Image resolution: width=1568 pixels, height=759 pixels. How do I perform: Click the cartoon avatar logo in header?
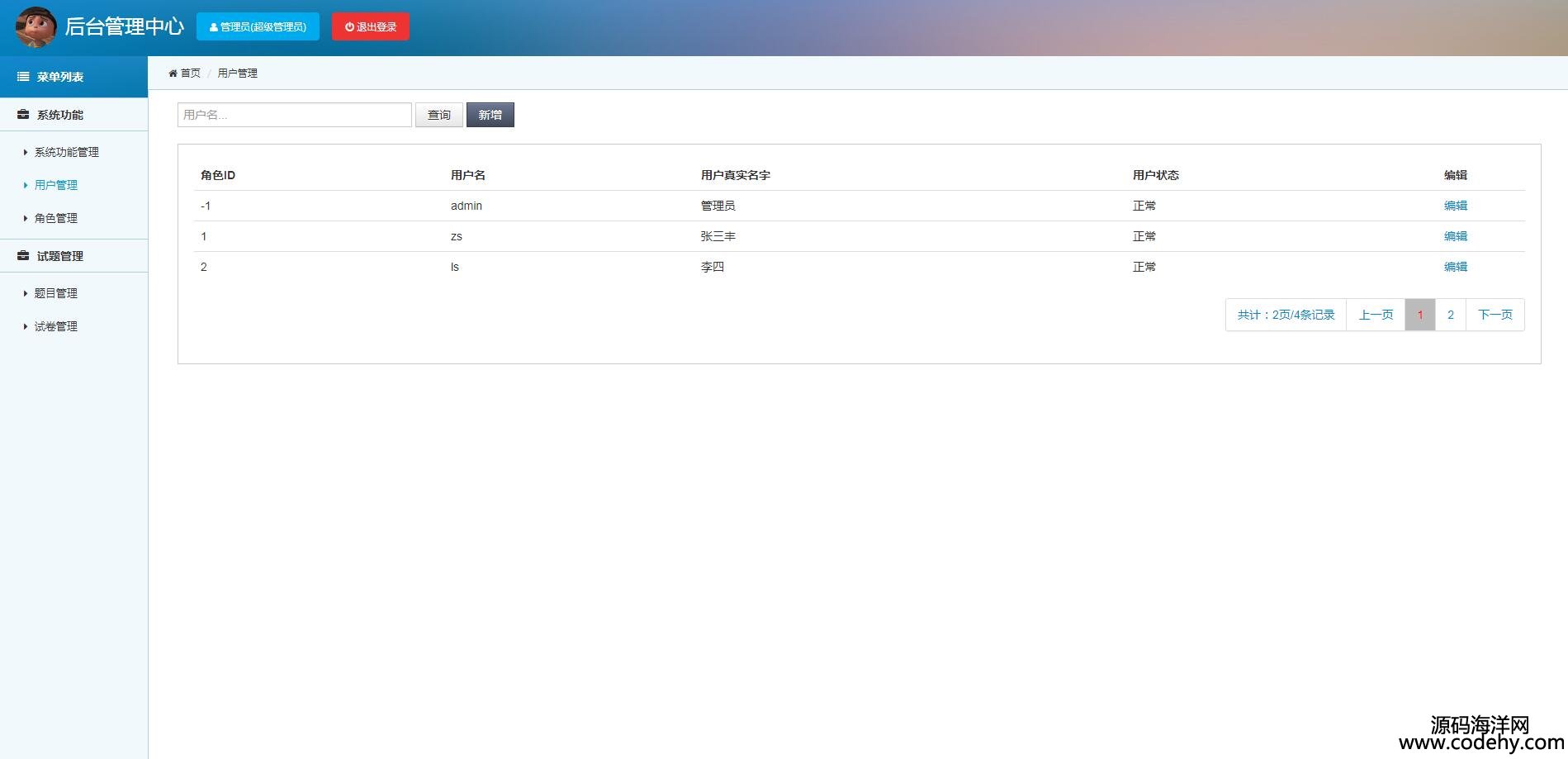(x=36, y=26)
